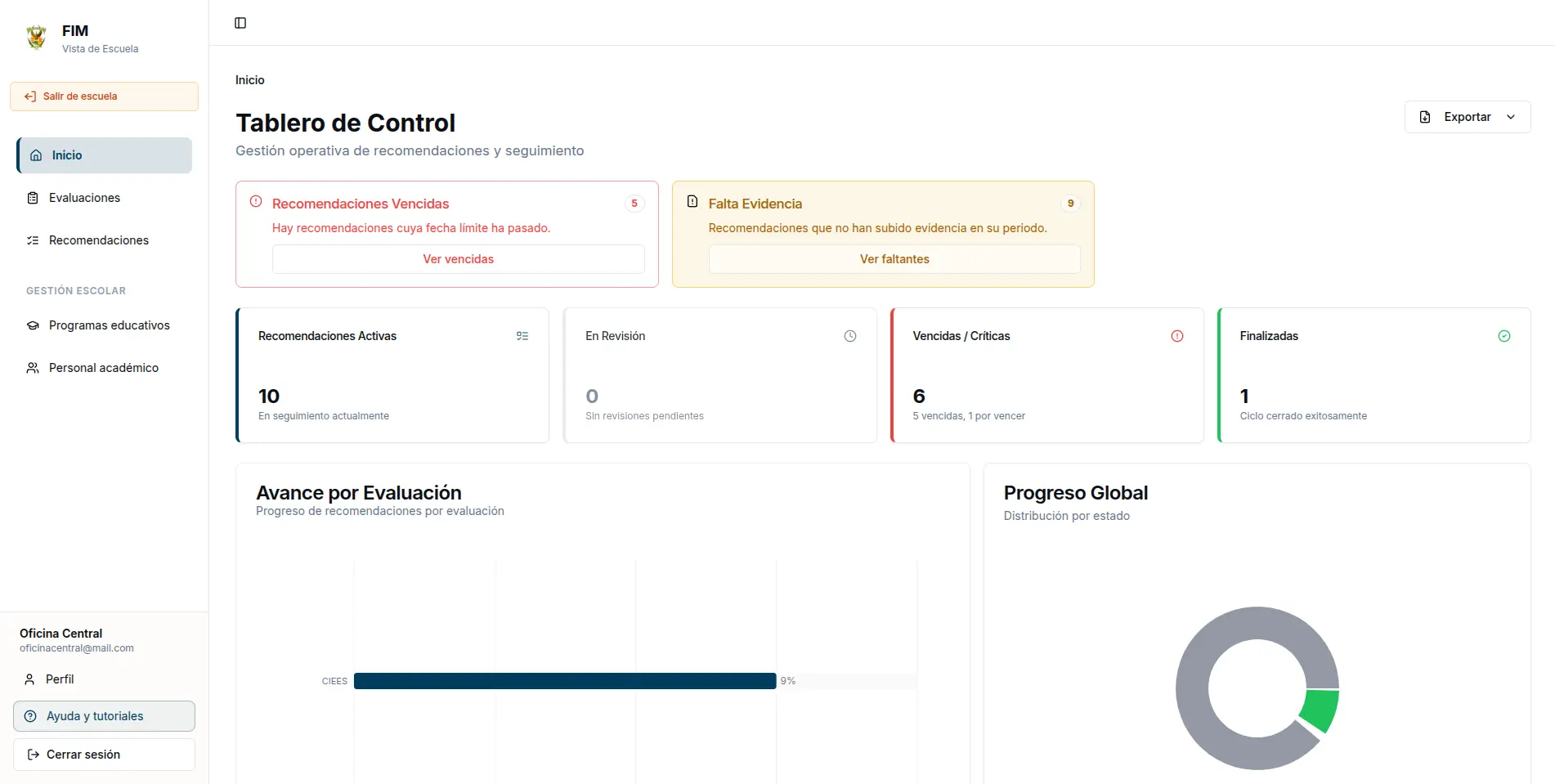
Task: Click the home icon beside Inicio
Action: coord(36,155)
